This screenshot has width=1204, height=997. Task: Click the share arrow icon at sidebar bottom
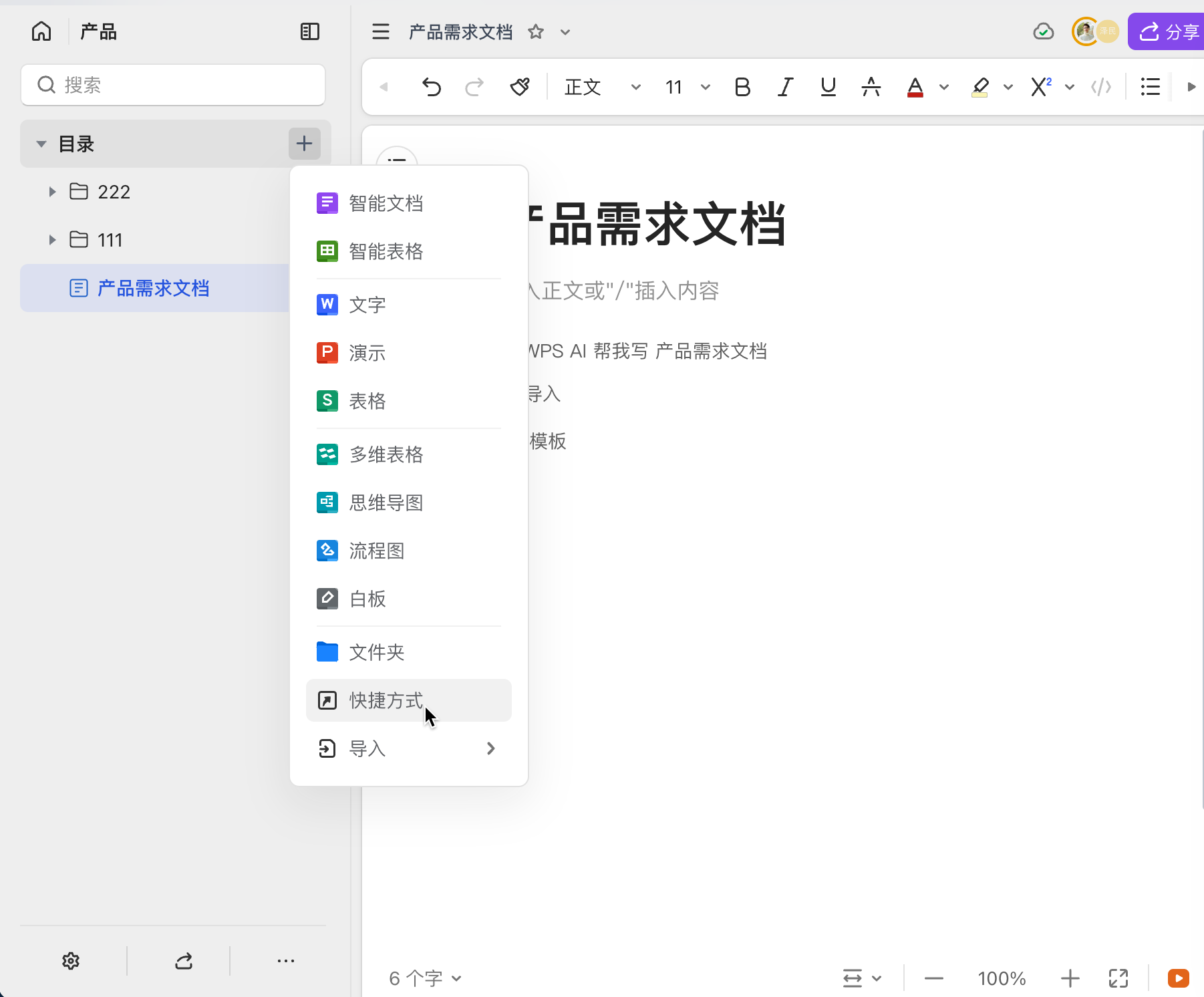(184, 961)
